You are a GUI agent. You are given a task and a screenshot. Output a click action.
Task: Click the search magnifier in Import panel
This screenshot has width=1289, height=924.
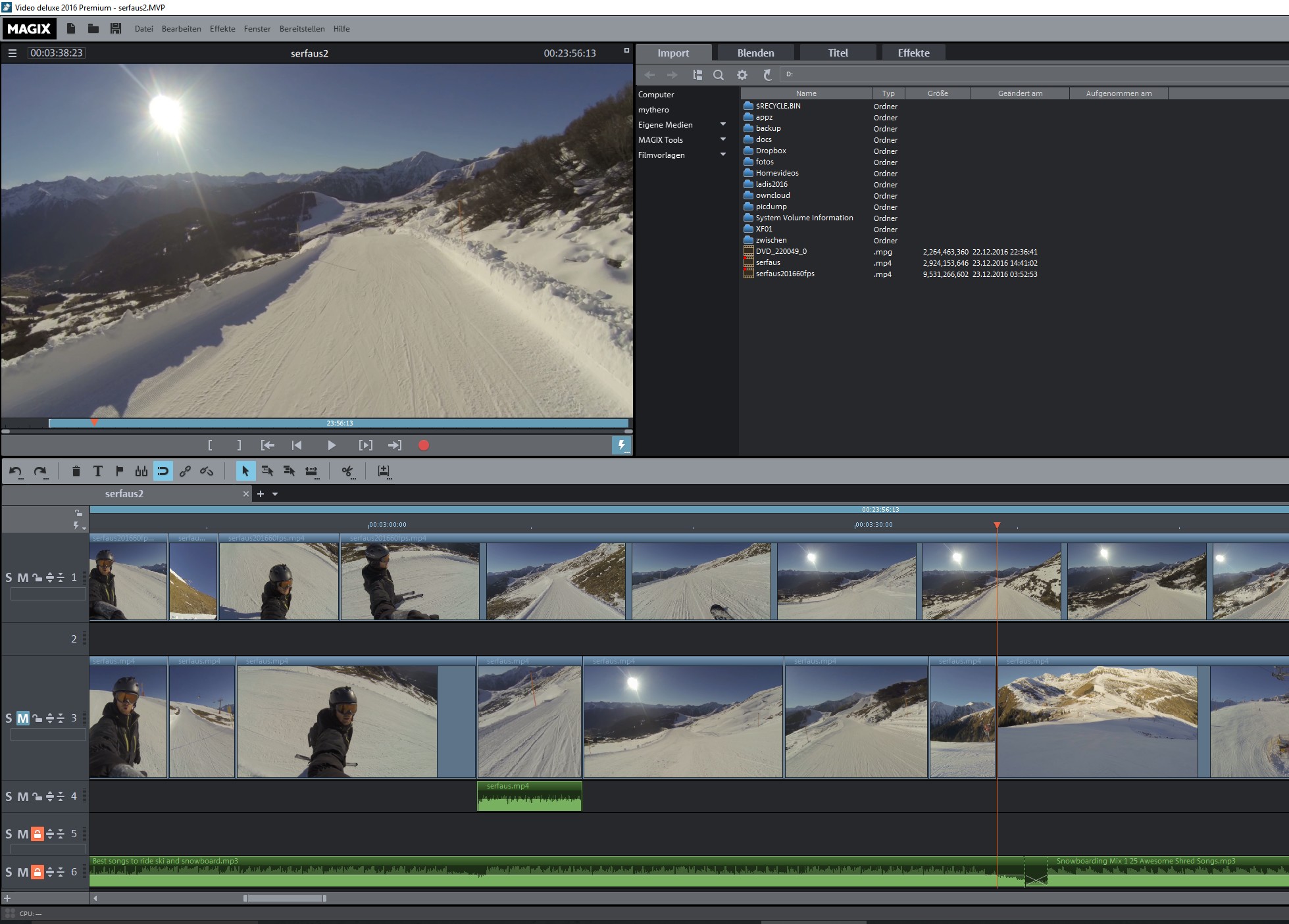(718, 75)
